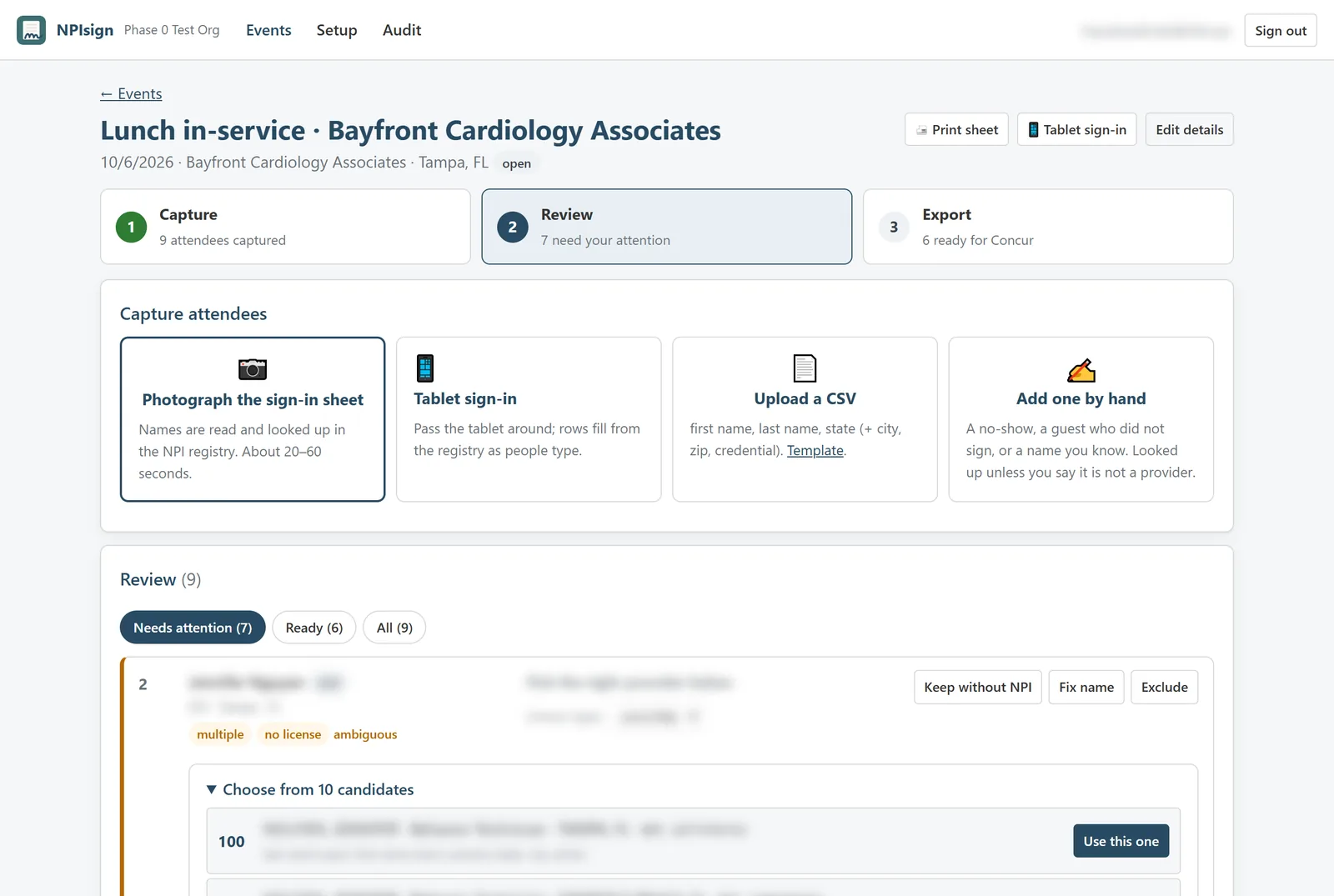Click the pencil icon on Add one by hand card
The image size is (1334, 896).
pyautogui.click(x=1081, y=369)
